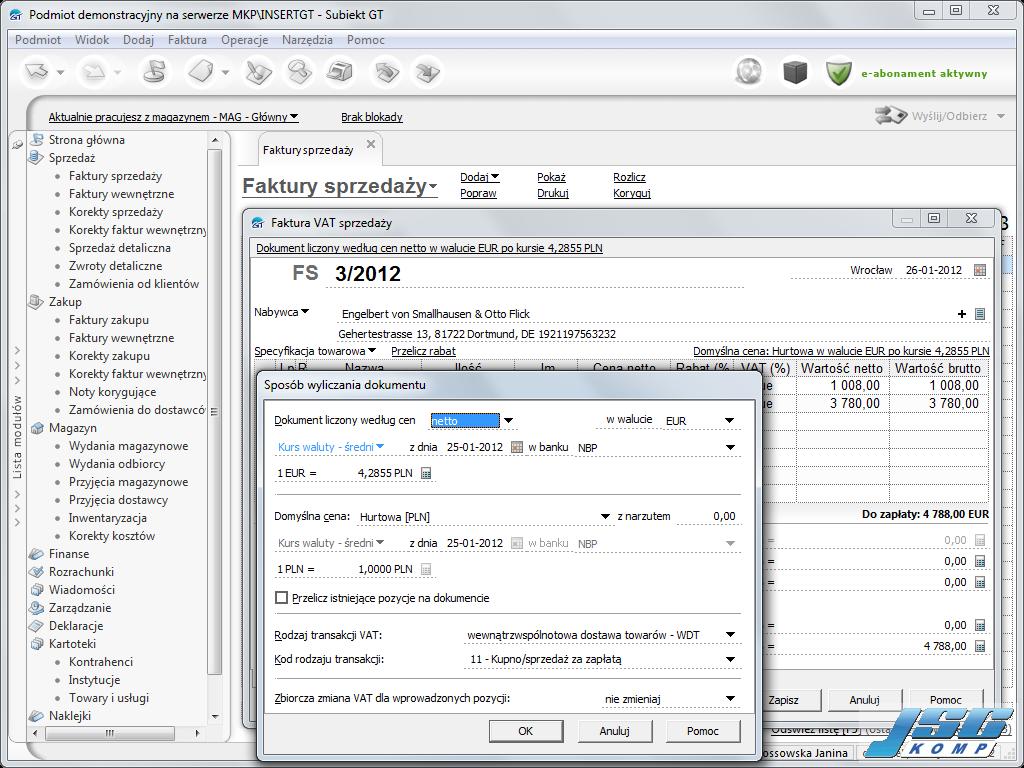Image resolution: width=1024 pixels, height=768 pixels.
Task: Open 'Domyślna cena' Hurtowa [PLN] dropdown
Action: [x=605, y=517]
